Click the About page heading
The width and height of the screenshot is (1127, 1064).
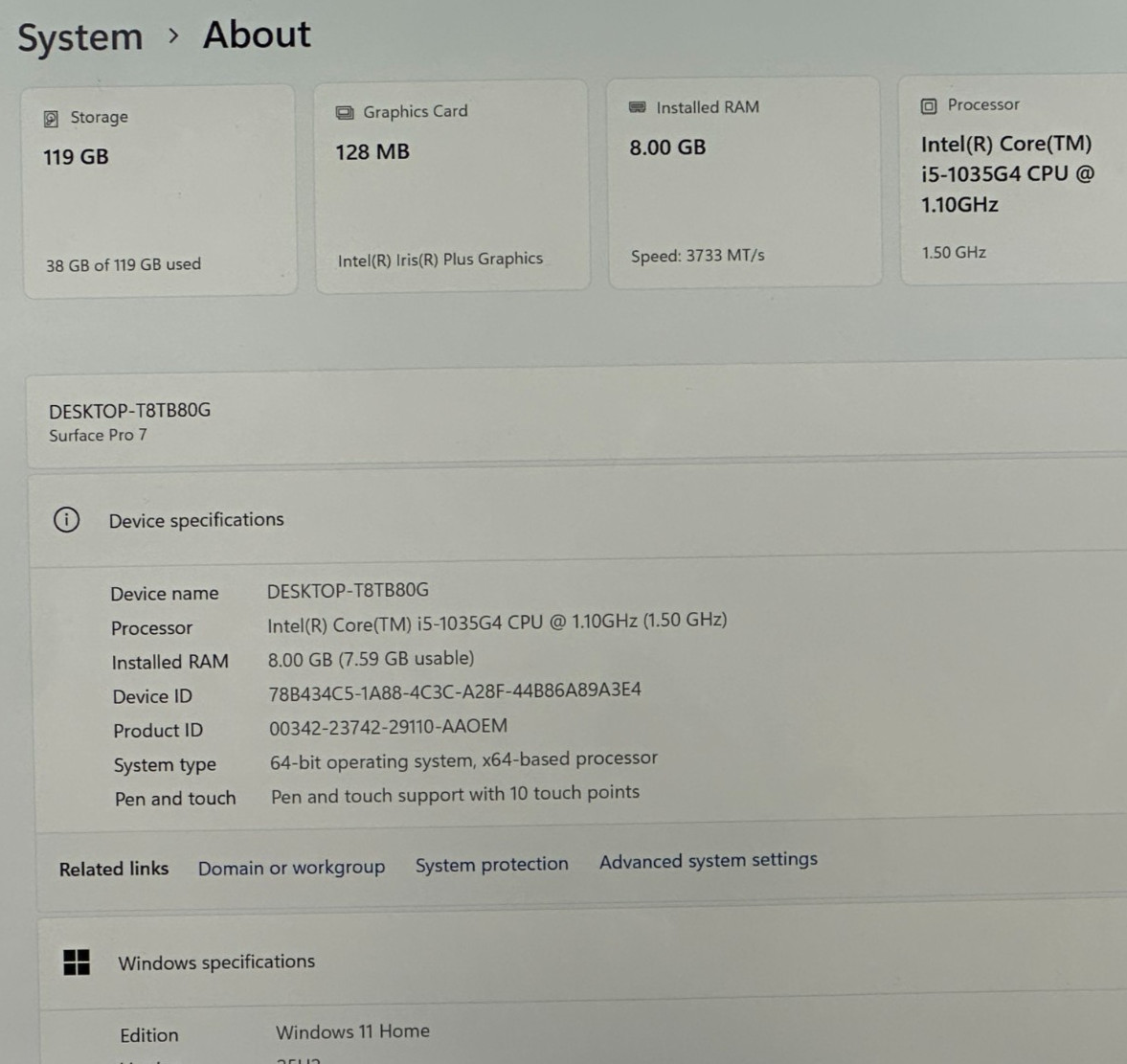point(257,34)
